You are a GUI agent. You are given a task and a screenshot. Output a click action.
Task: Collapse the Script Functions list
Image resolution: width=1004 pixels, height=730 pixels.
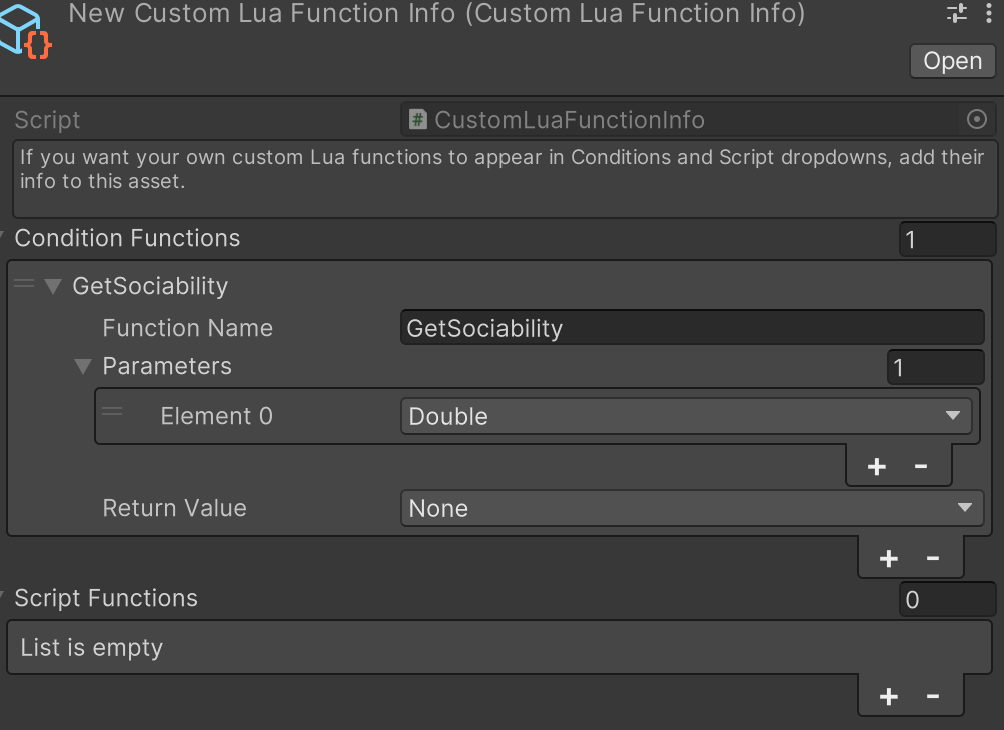coord(3,597)
